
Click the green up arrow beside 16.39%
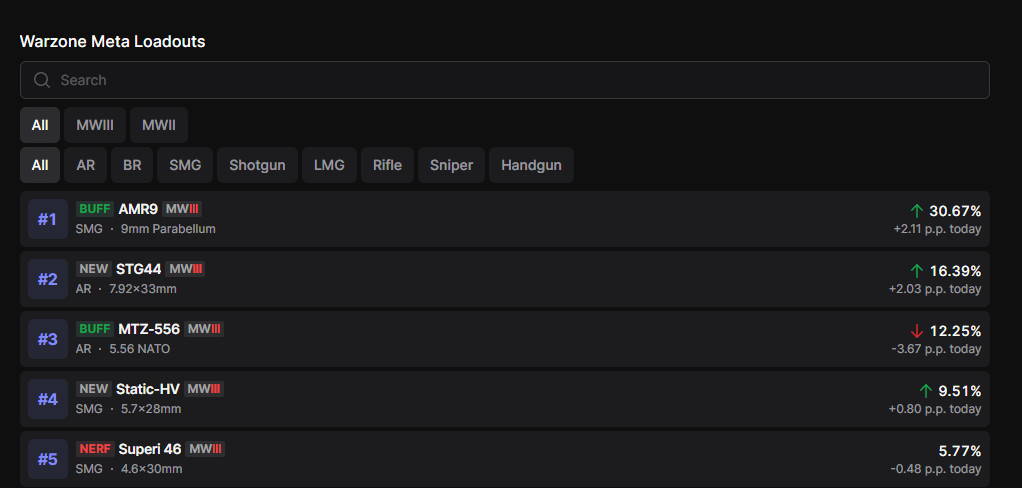coord(917,271)
